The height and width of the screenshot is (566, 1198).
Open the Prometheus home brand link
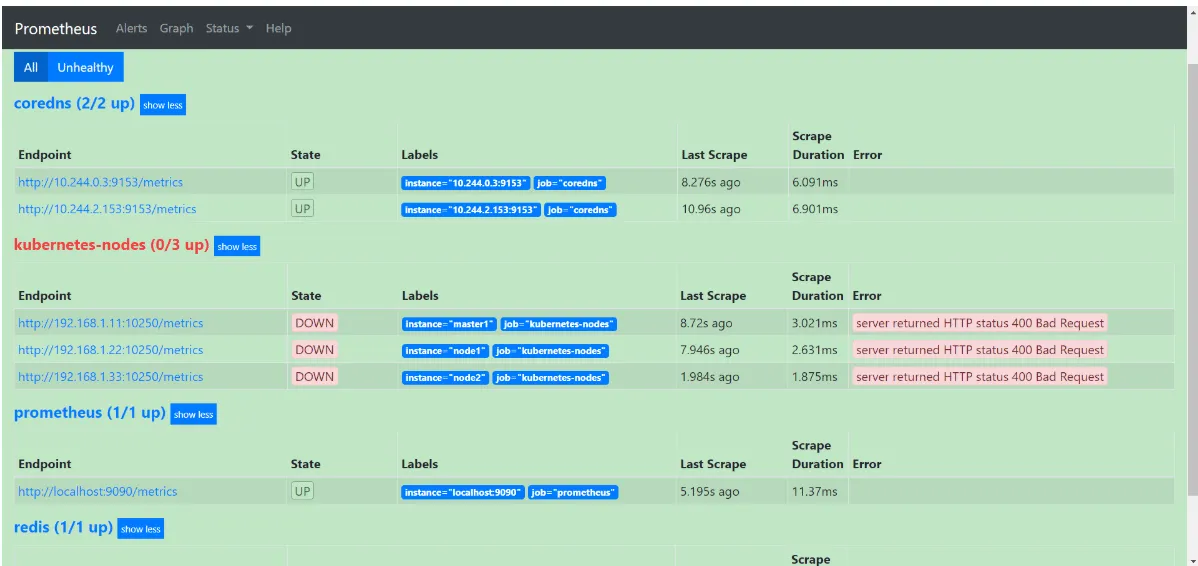click(x=56, y=28)
